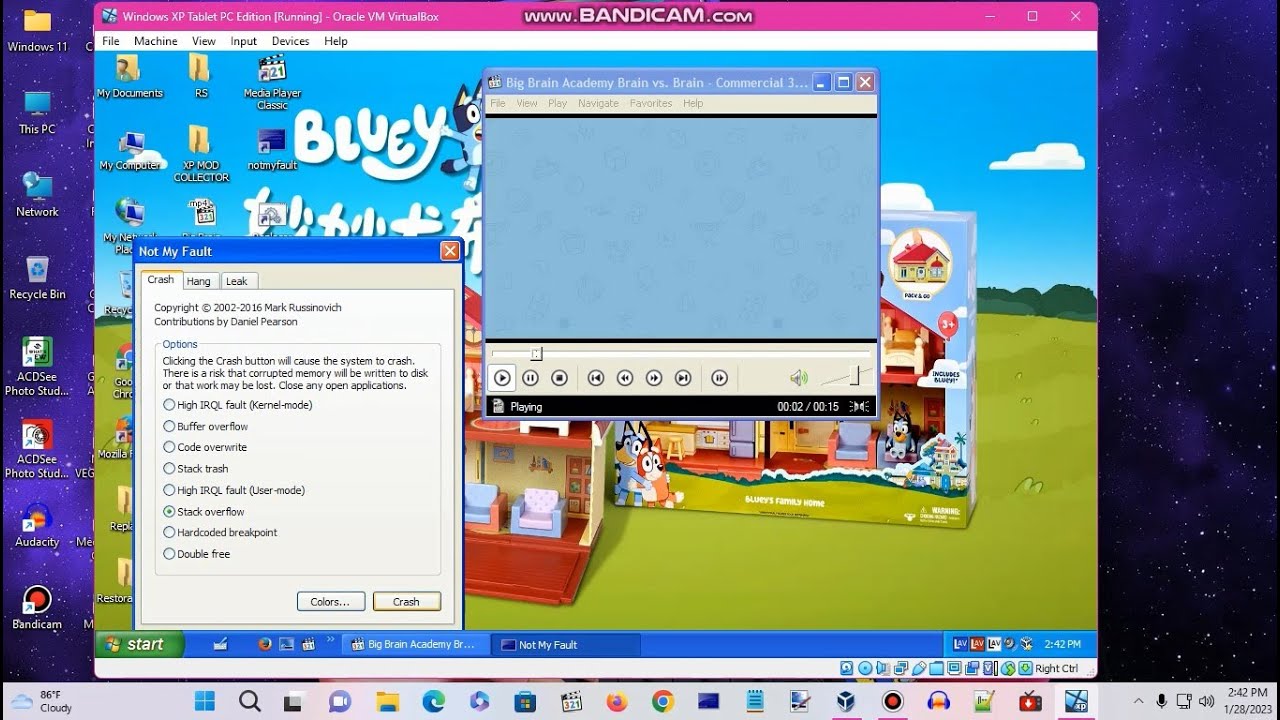Select the XP MOD COLLECTOR folder
Screen dimensions: 1280x720
tap(201, 156)
